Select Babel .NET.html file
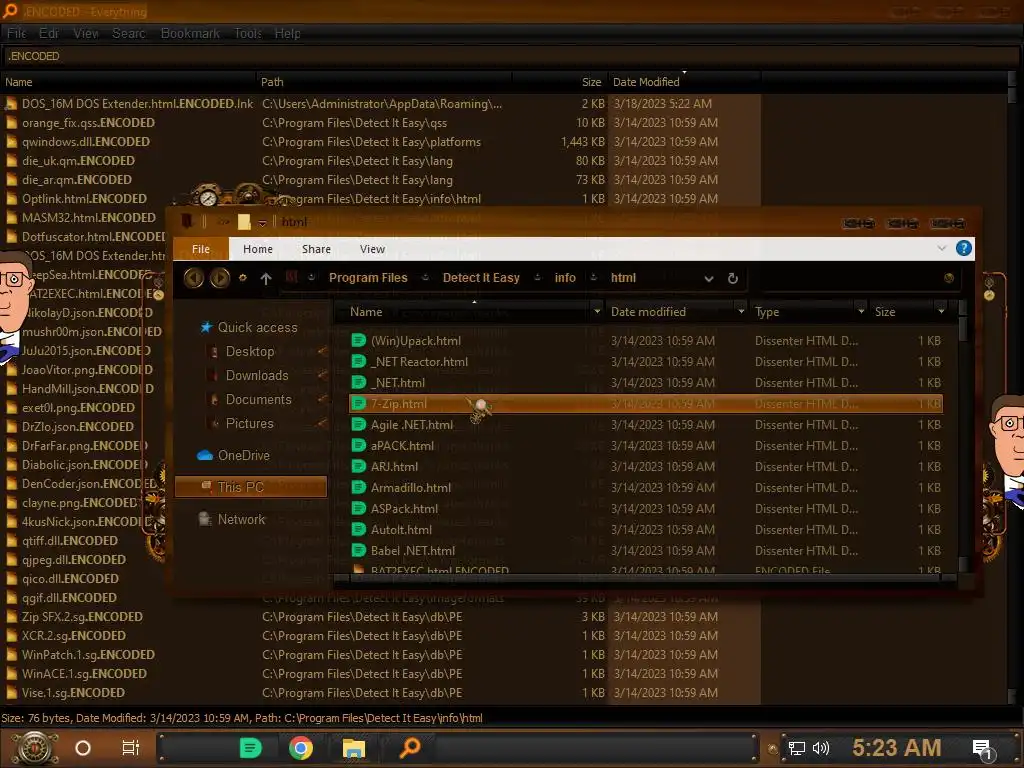The height and width of the screenshot is (768, 1024). click(x=413, y=551)
